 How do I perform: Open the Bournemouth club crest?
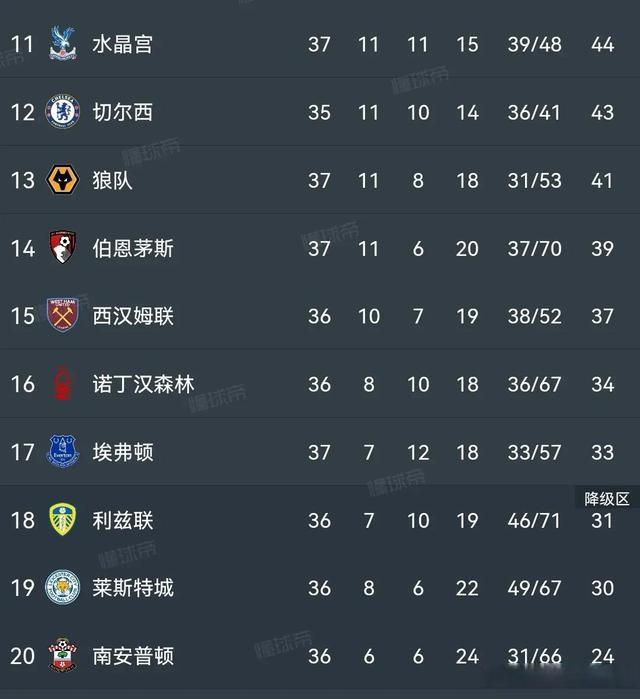(63, 248)
